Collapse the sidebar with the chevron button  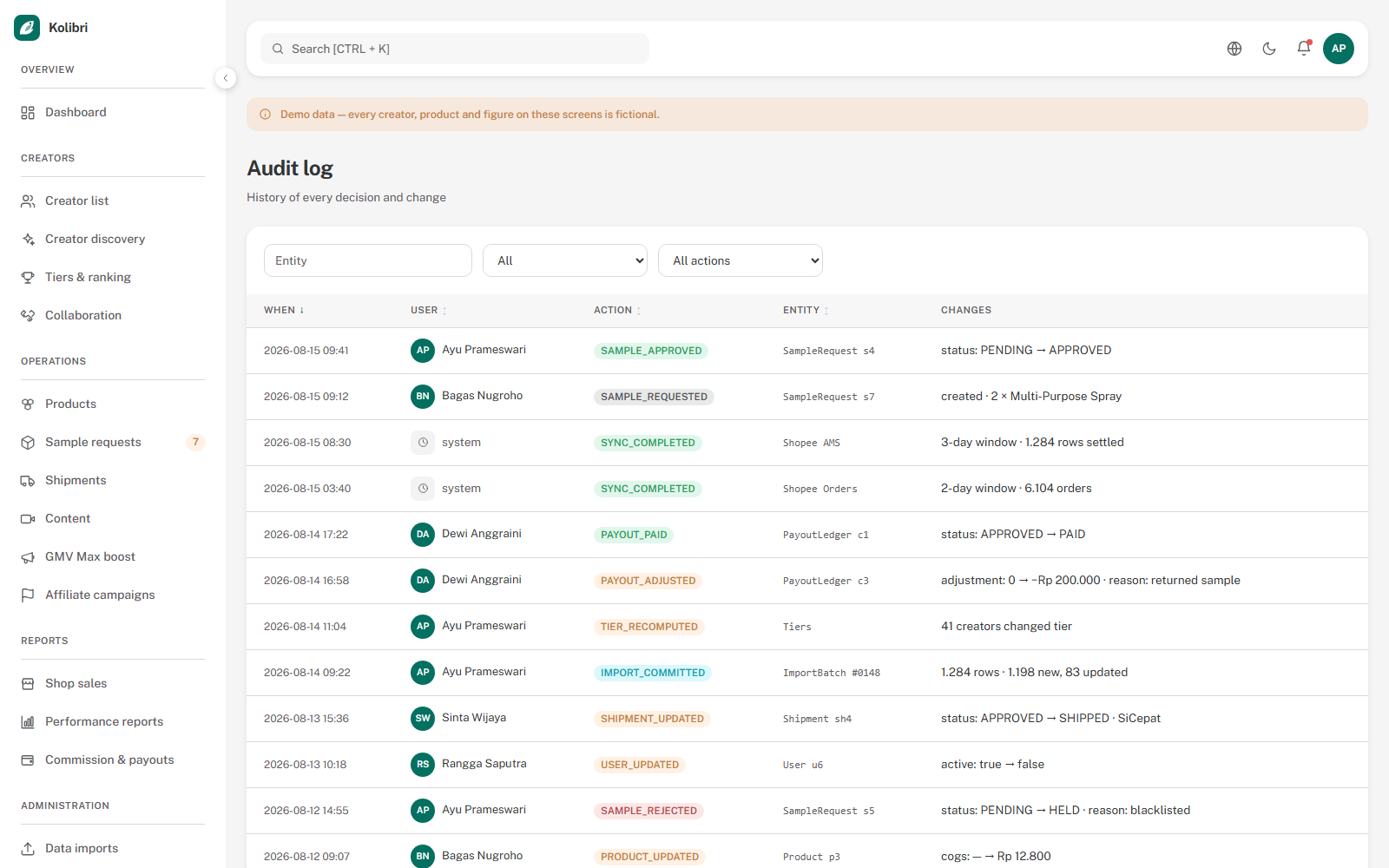pyautogui.click(x=226, y=78)
